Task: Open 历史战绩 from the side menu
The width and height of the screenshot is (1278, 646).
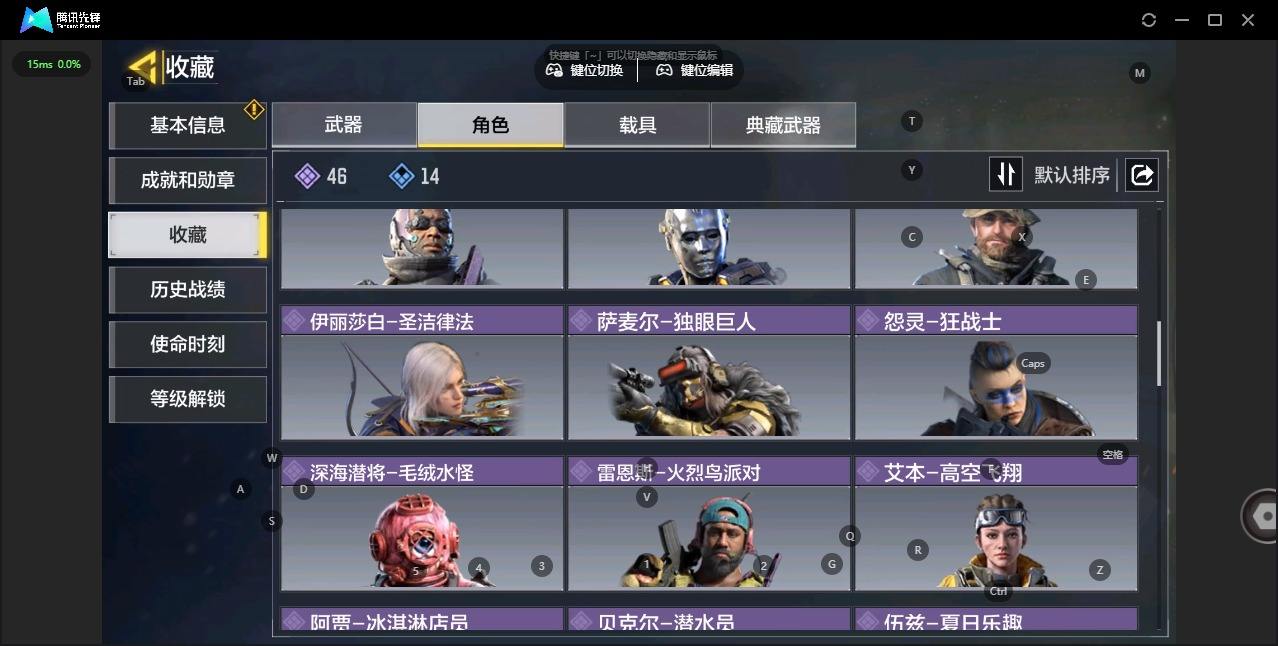Action: click(188, 289)
